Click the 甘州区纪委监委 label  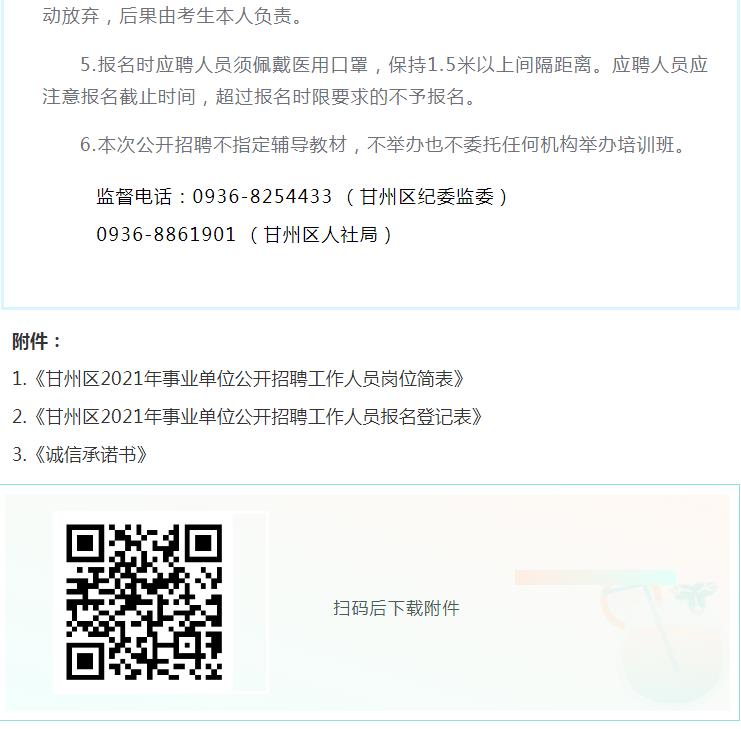427,197
